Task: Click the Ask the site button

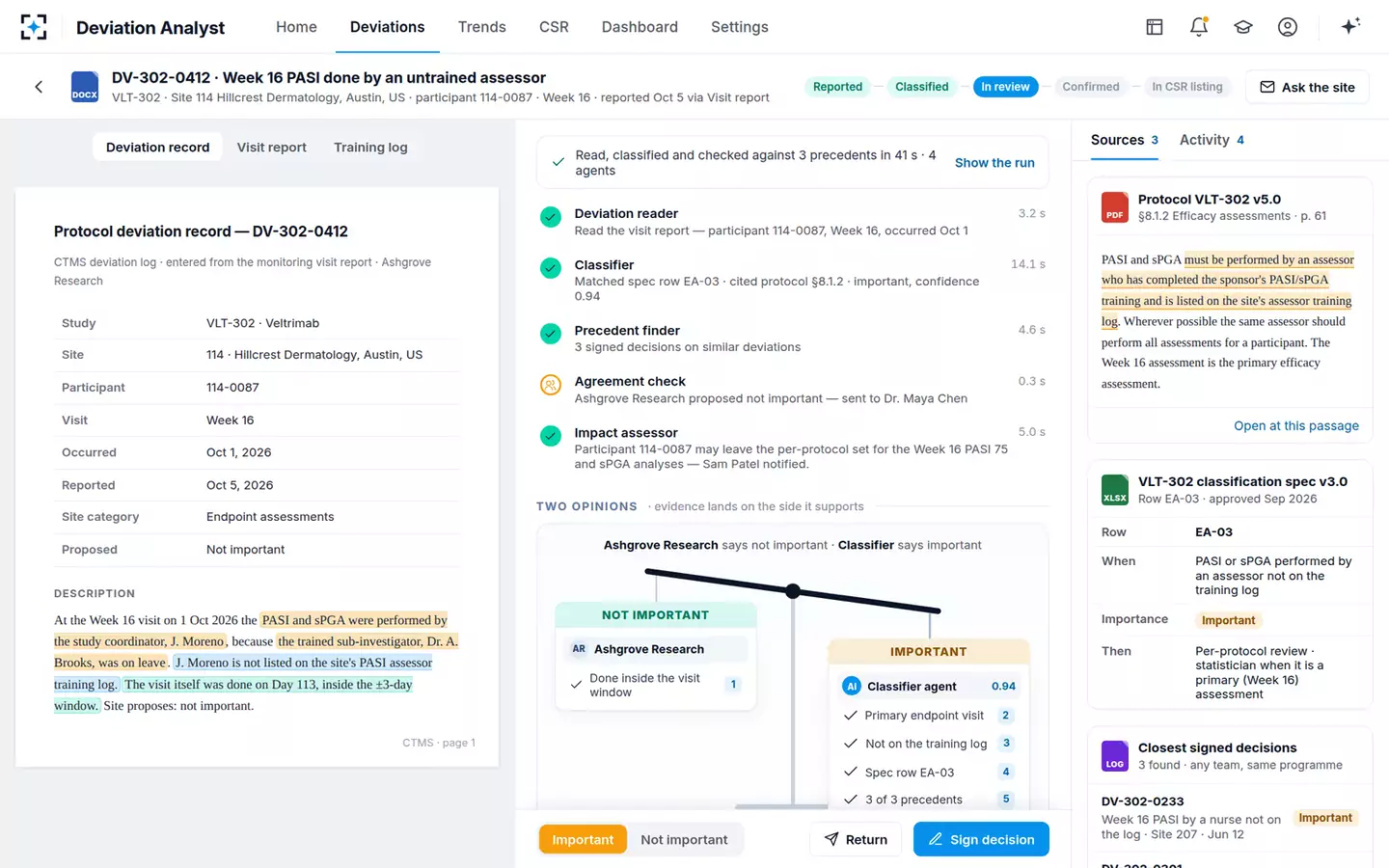Action: coord(1307,87)
